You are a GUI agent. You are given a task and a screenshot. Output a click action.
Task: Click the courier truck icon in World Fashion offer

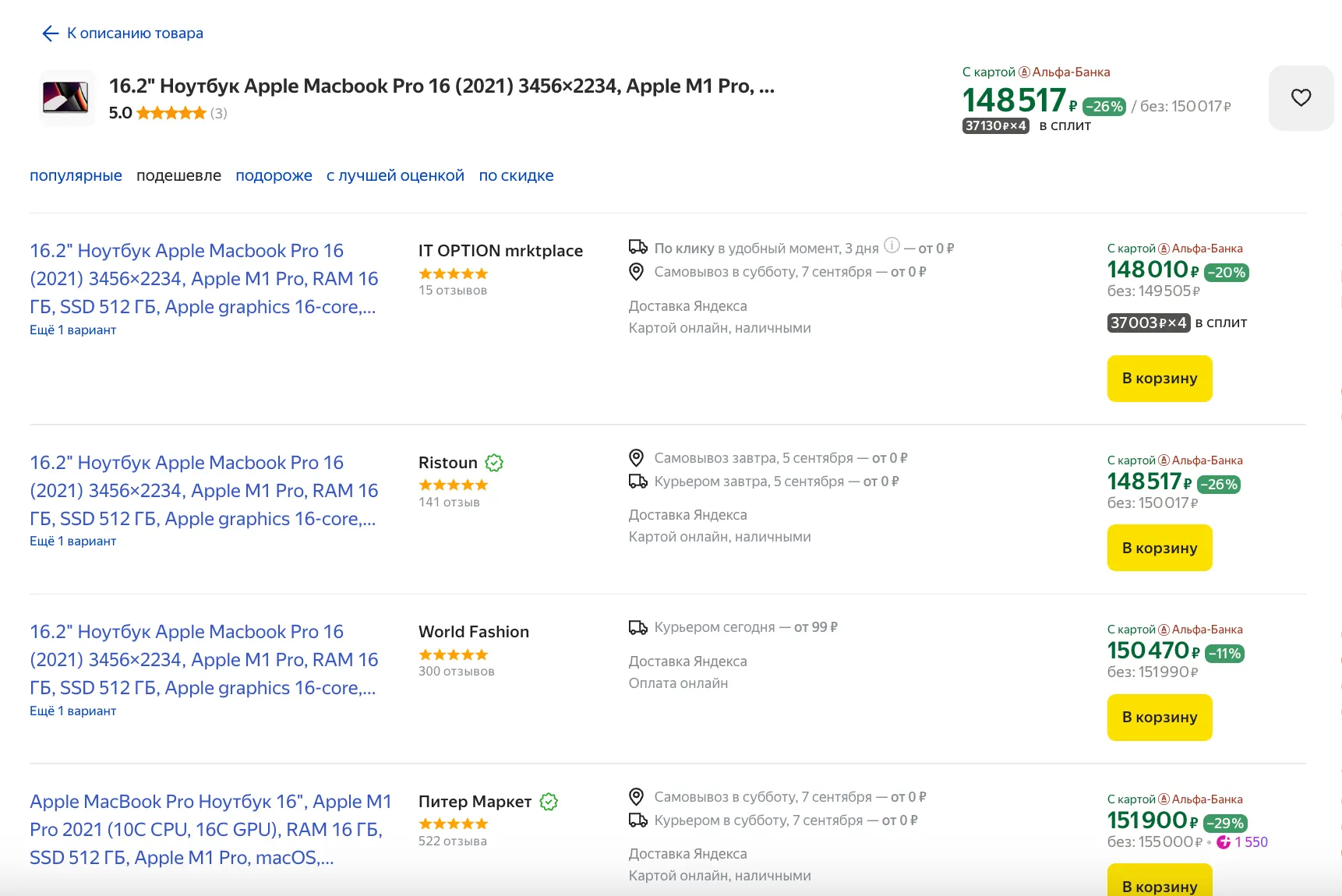coord(637,627)
